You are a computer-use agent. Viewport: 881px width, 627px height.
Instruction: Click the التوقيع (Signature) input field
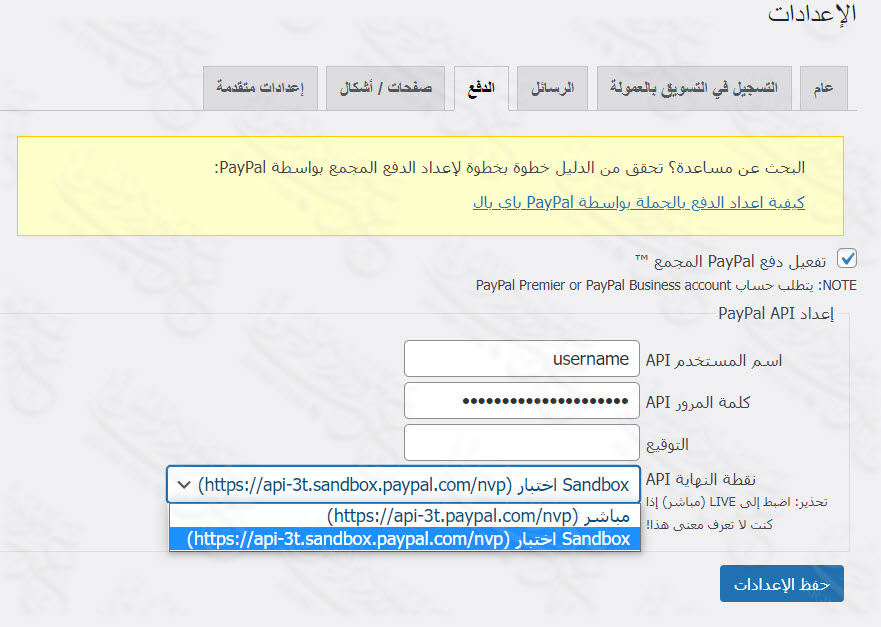point(521,443)
